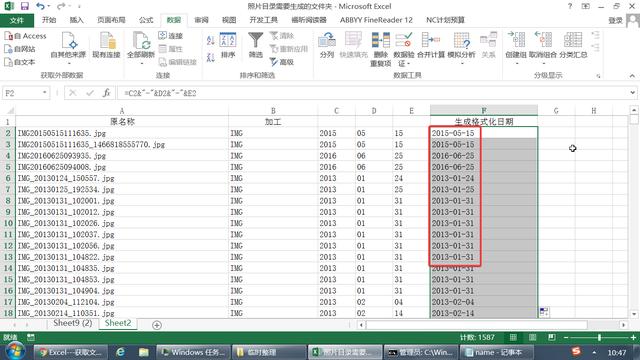
Task: Switch to Page Layout (页面布局) tab
Action: click(x=111, y=20)
